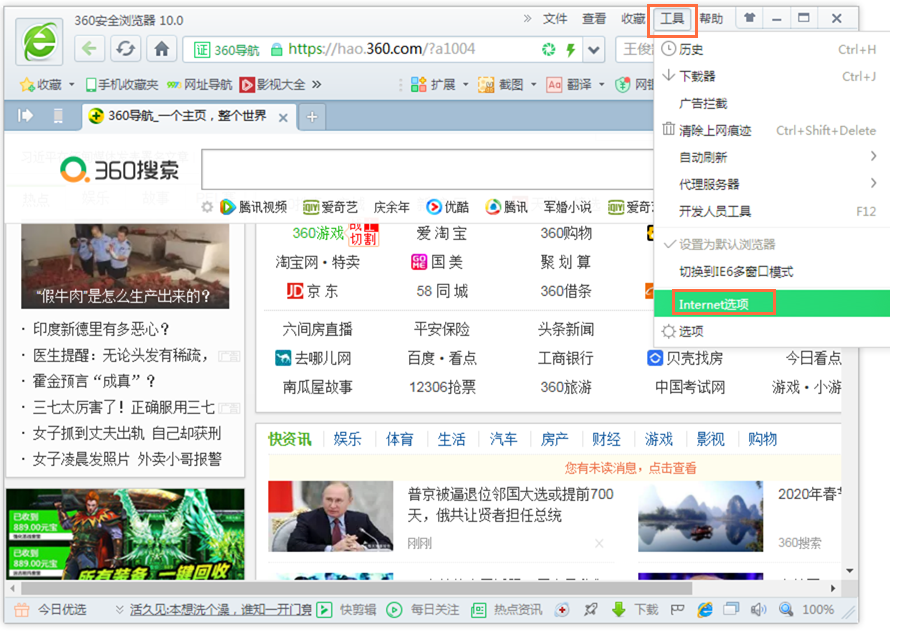This screenshot has height=635, width=905.
Task: Click the 360 browser logo
Action: click(x=39, y=41)
